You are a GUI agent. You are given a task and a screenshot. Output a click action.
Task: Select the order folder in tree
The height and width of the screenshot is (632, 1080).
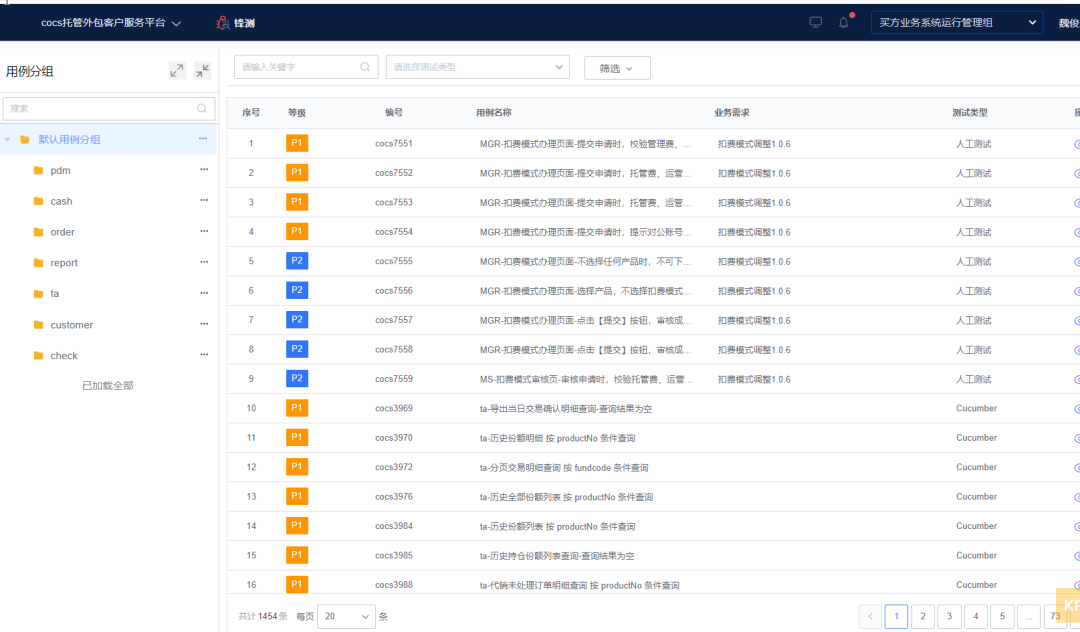click(x=62, y=232)
